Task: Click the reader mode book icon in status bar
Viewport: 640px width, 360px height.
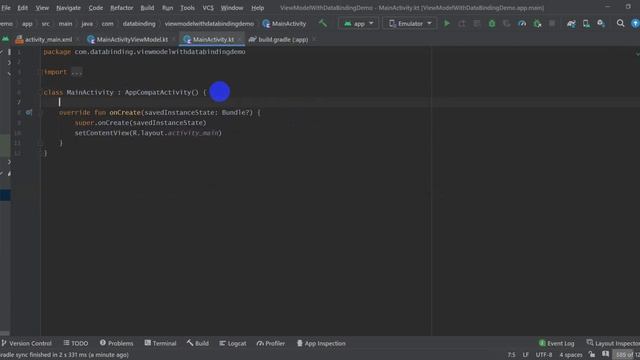Action: tap(605, 354)
